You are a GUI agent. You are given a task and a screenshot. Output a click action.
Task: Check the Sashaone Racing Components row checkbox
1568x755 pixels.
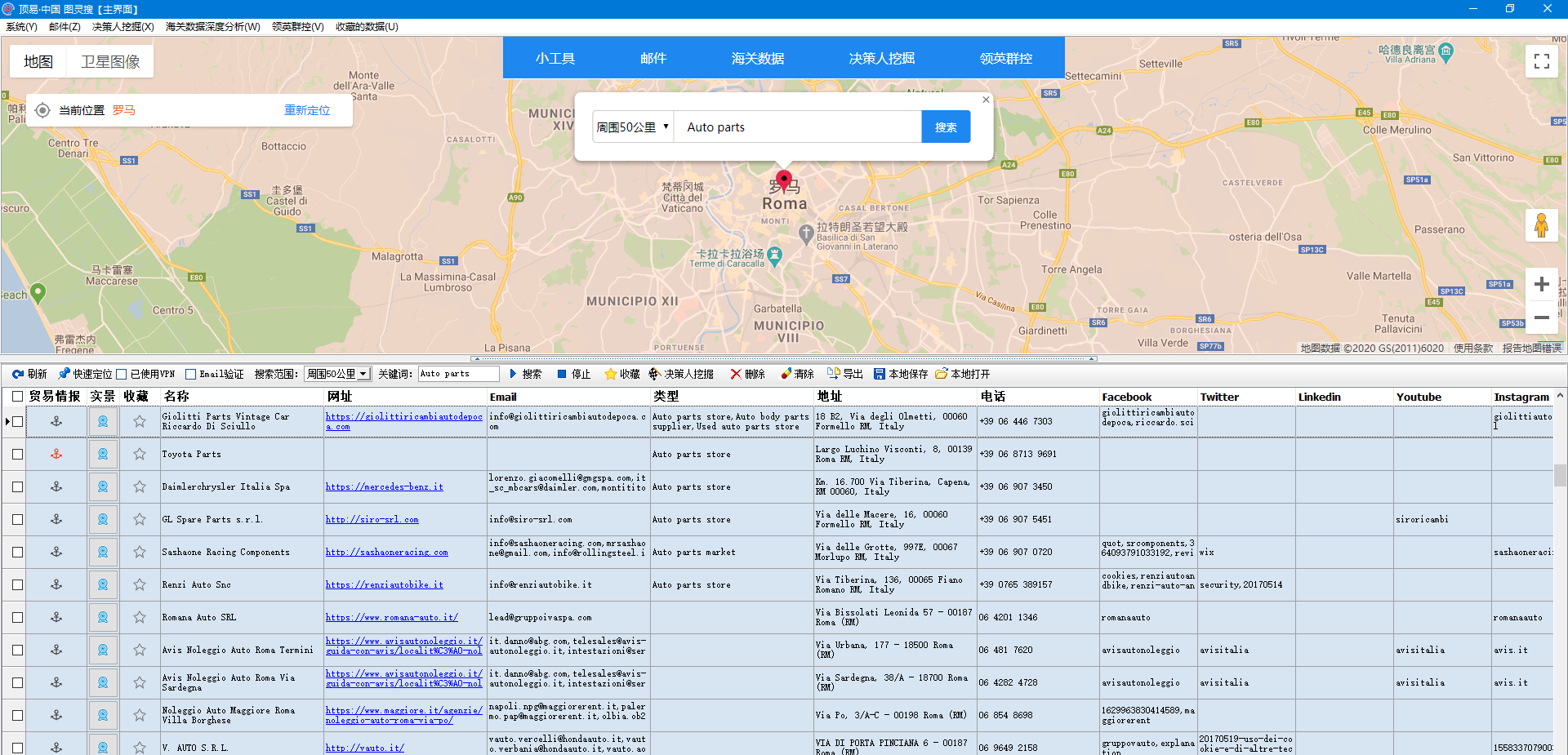tap(17, 552)
